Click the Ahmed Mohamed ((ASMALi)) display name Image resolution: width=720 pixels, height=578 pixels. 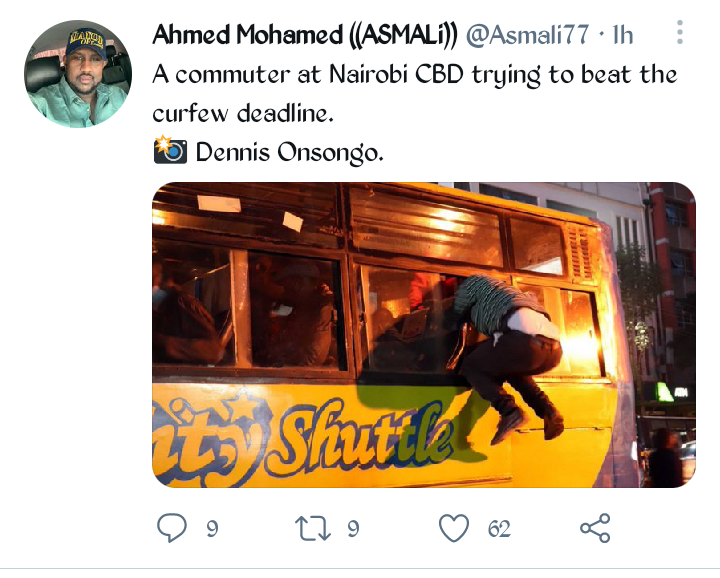click(x=305, y=35)
